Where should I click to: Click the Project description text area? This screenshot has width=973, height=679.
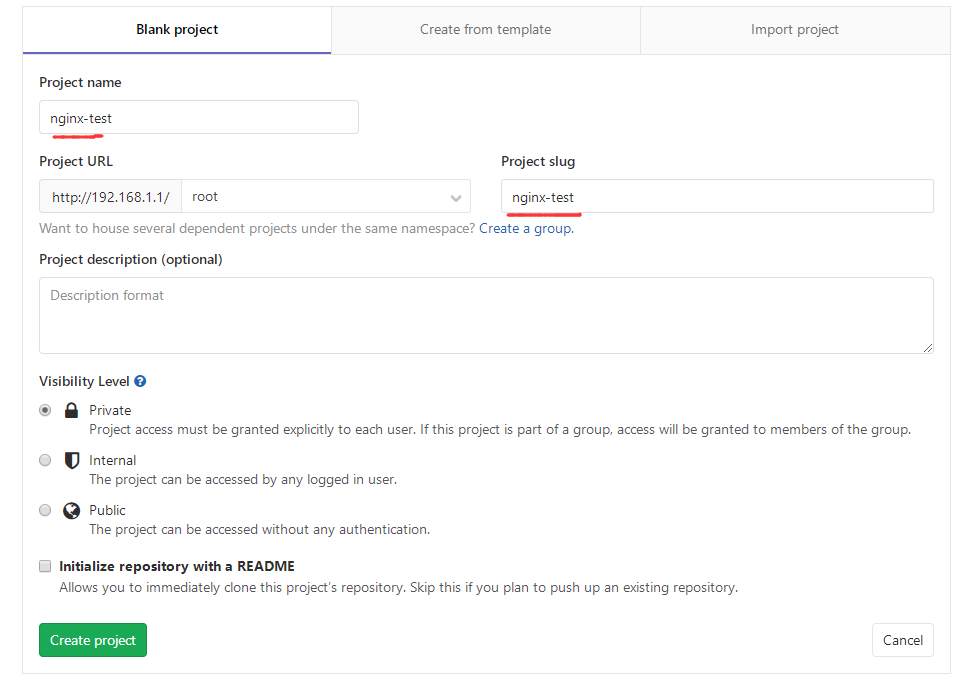point(486,315)
